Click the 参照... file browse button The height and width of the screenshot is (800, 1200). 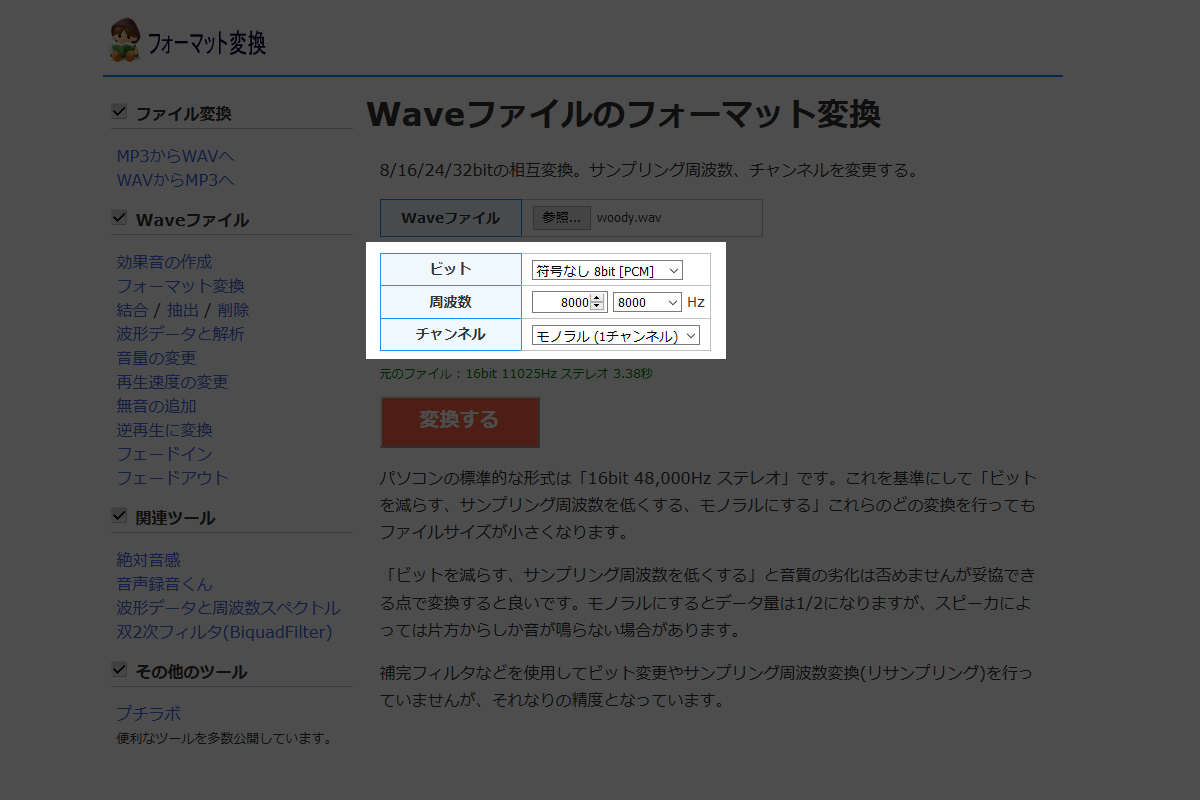(561, 217)
